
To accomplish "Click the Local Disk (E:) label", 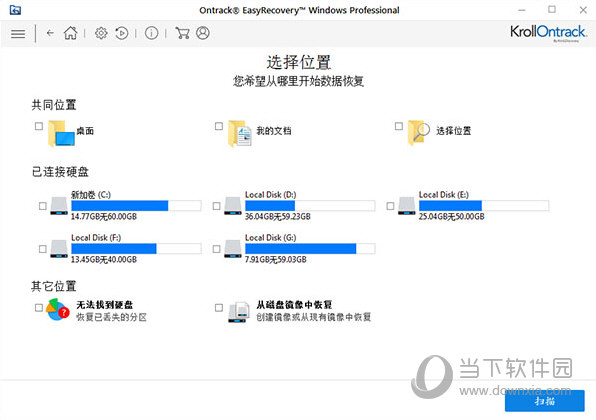I will tap(444, 195).
